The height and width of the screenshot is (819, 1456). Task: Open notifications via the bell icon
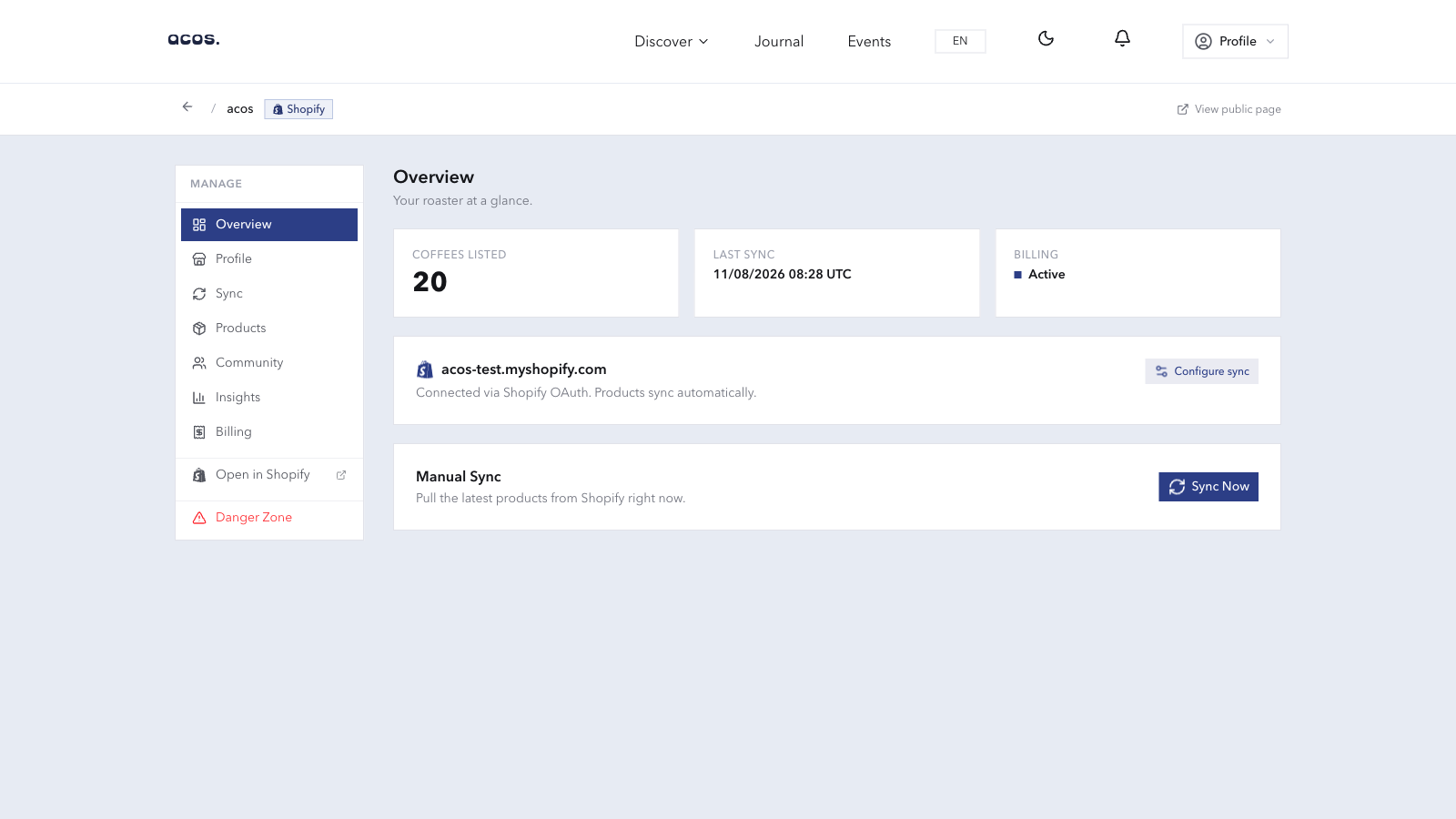tap(1122, 38)
